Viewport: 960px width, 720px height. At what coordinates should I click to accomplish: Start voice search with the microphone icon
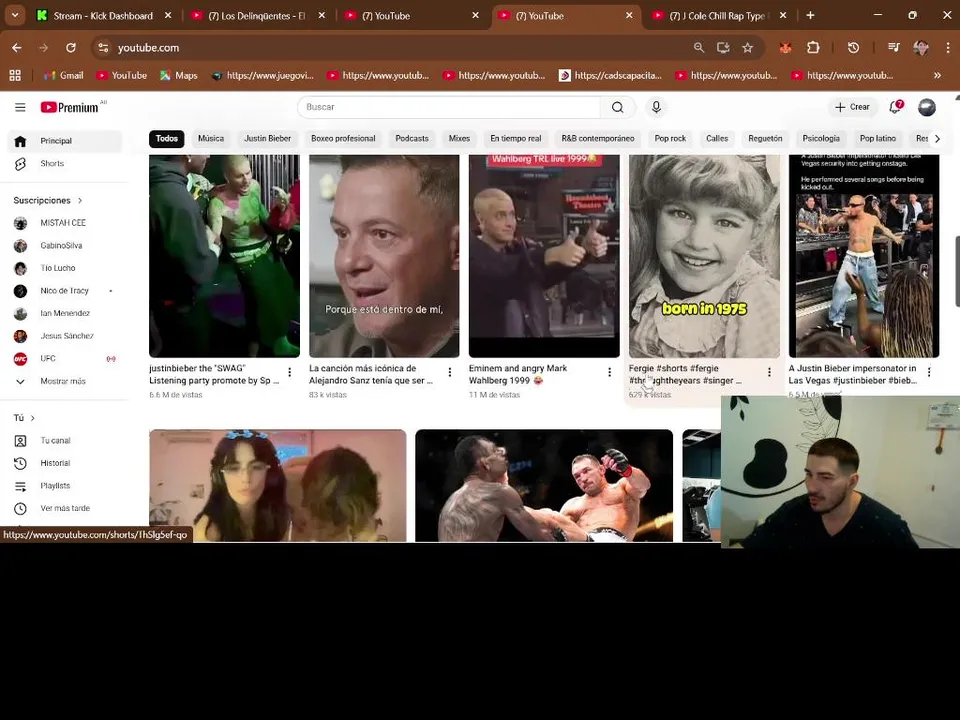pos(656,107)
